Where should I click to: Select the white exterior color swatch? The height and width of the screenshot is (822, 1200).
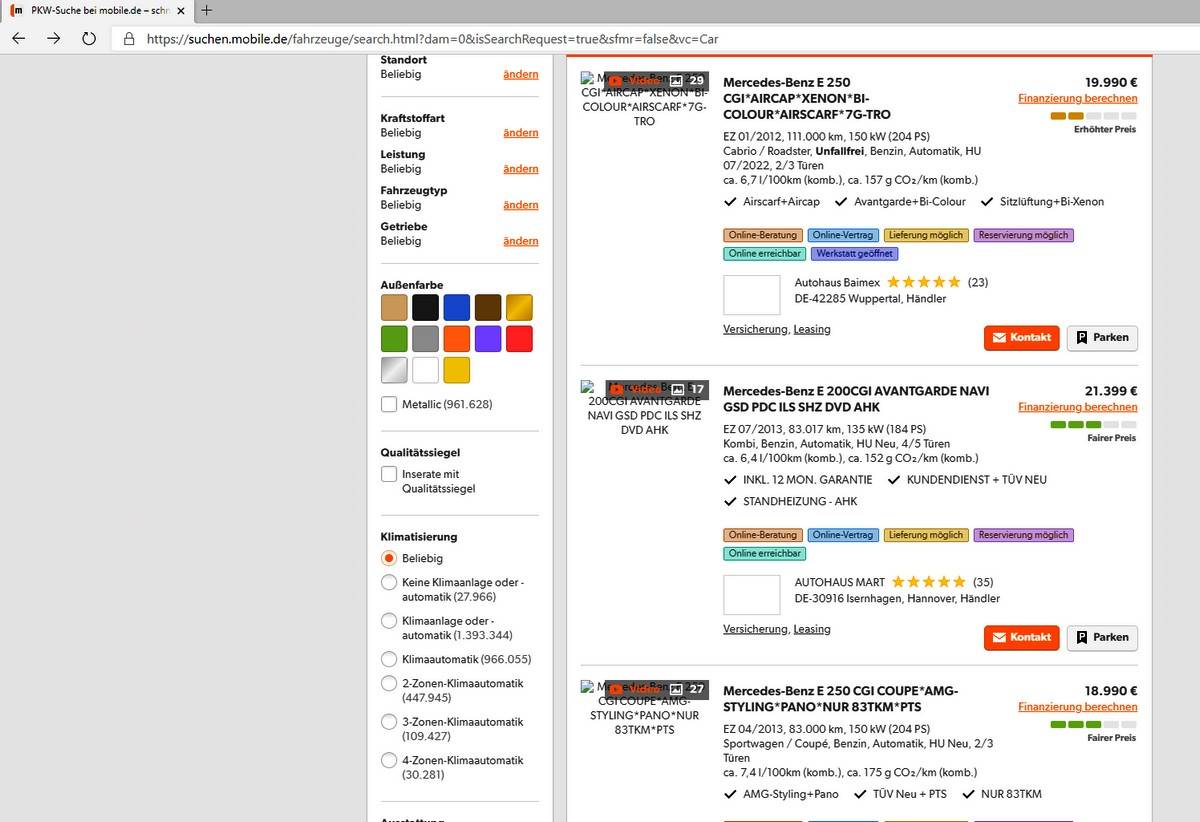click(x=425, y=370)
